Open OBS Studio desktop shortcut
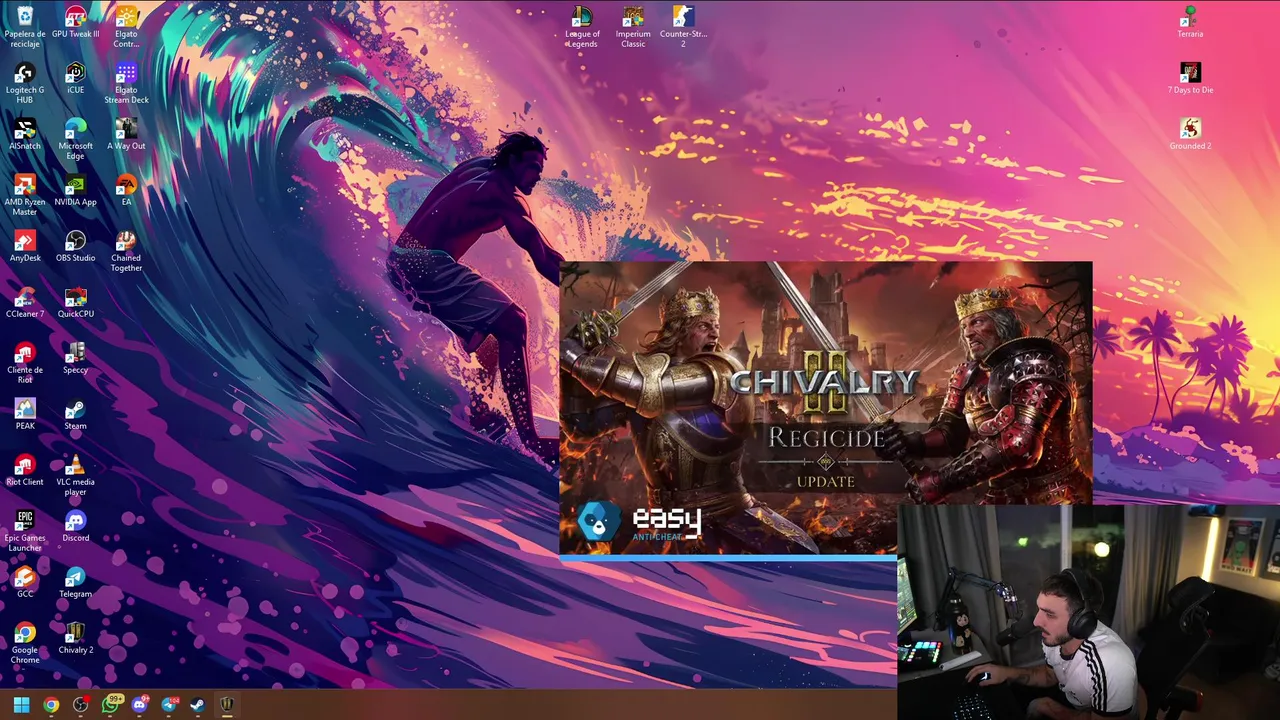 coord(75,246)
